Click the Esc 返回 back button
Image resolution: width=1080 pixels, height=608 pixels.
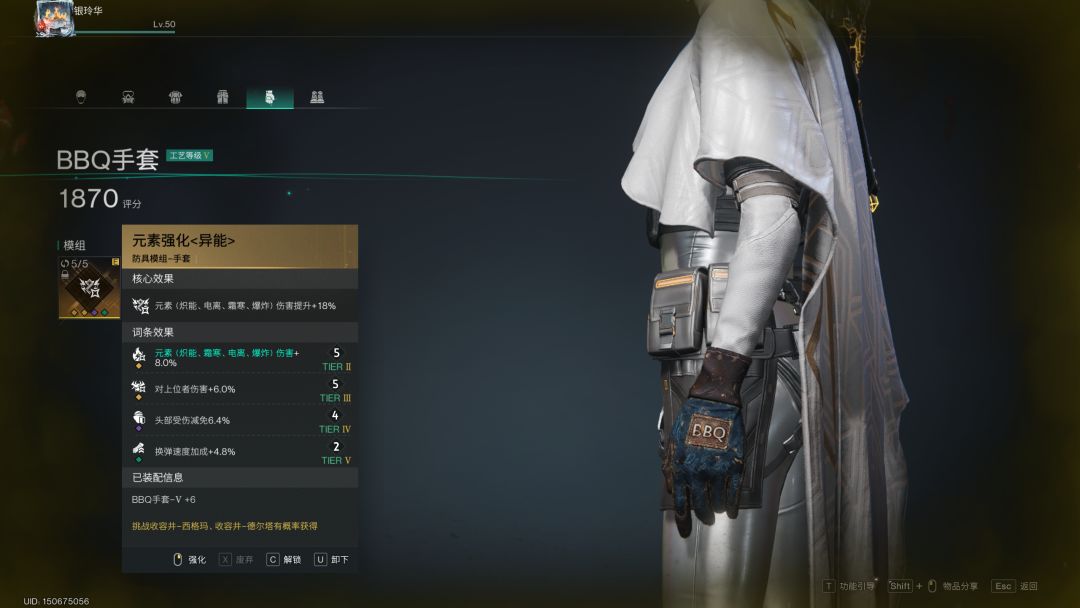1015,586
